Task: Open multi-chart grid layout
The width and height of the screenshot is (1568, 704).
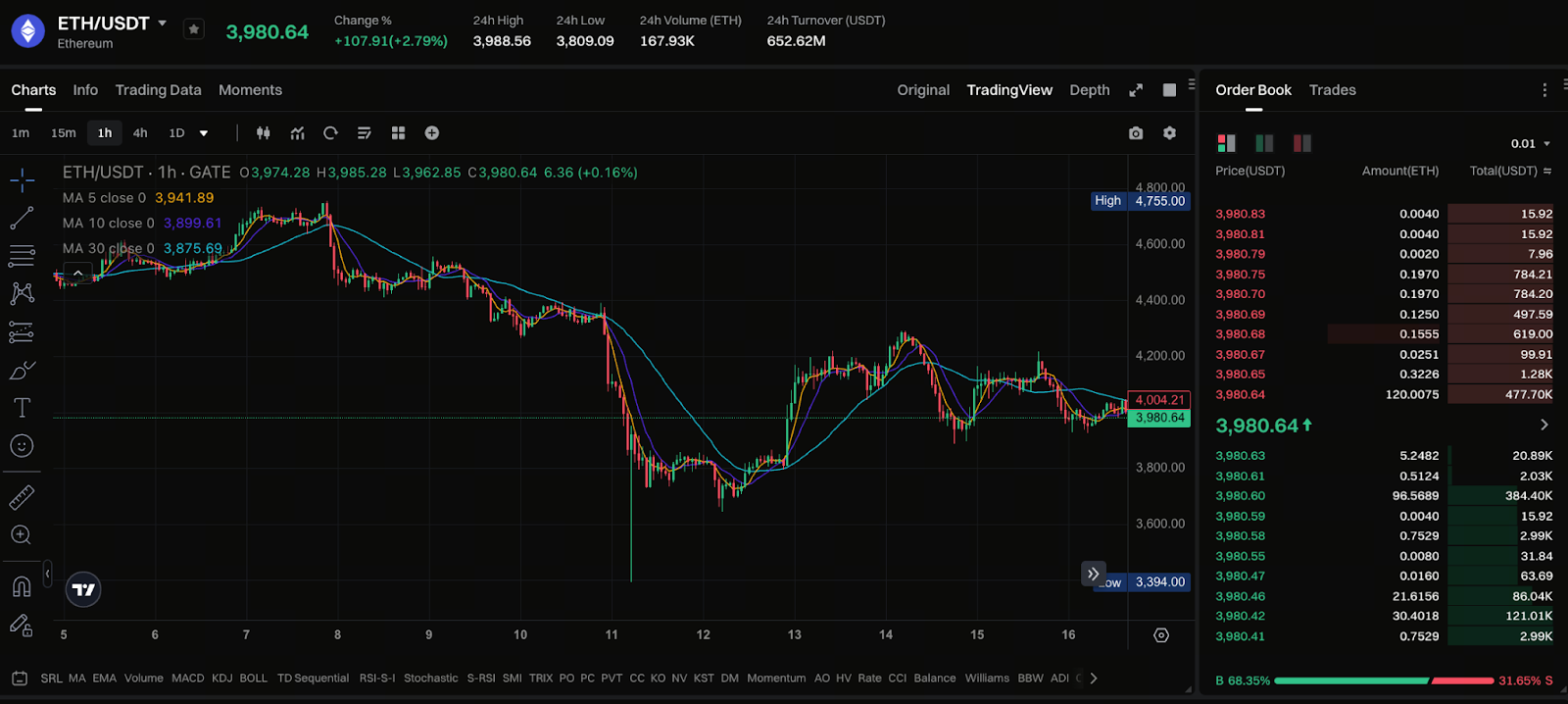Action: pyautogui.click(x=398, y=133)
